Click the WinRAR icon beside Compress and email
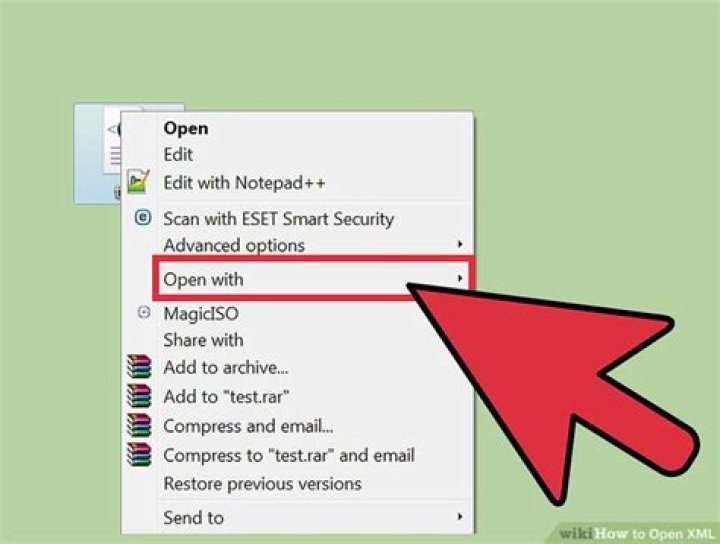 click(x=139, y=425)
